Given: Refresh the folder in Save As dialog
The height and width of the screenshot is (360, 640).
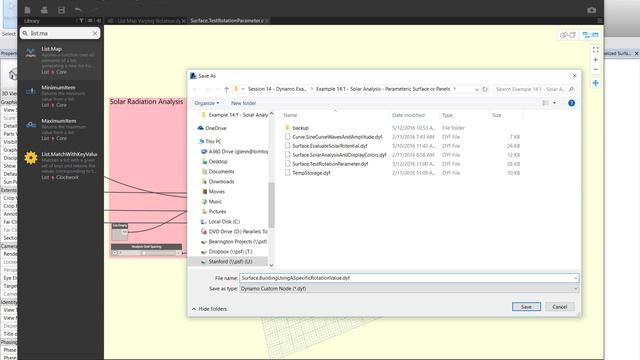Looking at the screenshot, I should click(x=485, y=89).
